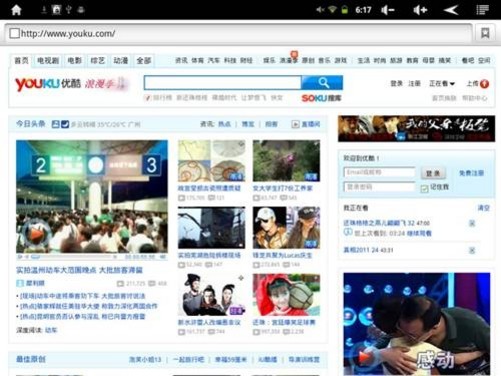Remove 还珠格格 entry from the watching list
The height and width of the screenshot is (376, 501).
[x=472, y=223]
